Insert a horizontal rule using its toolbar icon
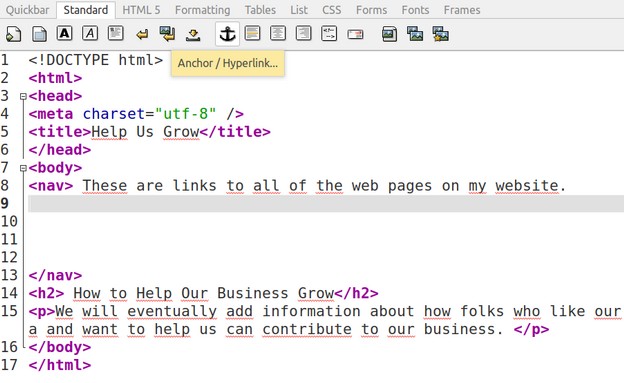The image size is (624, 383). (x=252, y=33)
